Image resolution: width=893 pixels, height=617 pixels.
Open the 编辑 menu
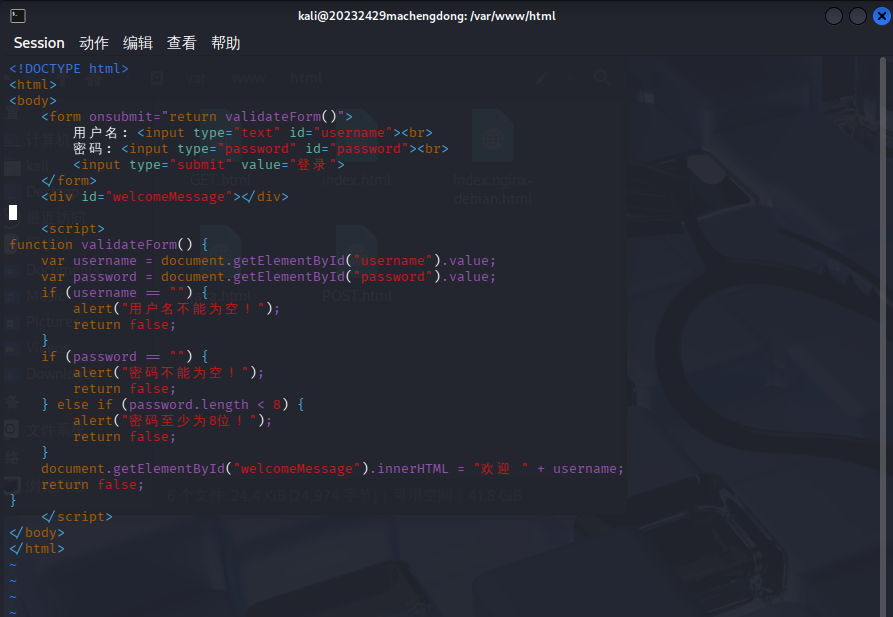pyautogui.click(x=138, y=43)
